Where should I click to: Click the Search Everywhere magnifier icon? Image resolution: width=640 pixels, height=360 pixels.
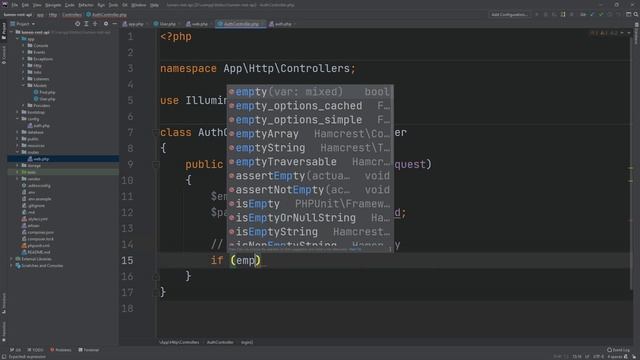point(636,15)
